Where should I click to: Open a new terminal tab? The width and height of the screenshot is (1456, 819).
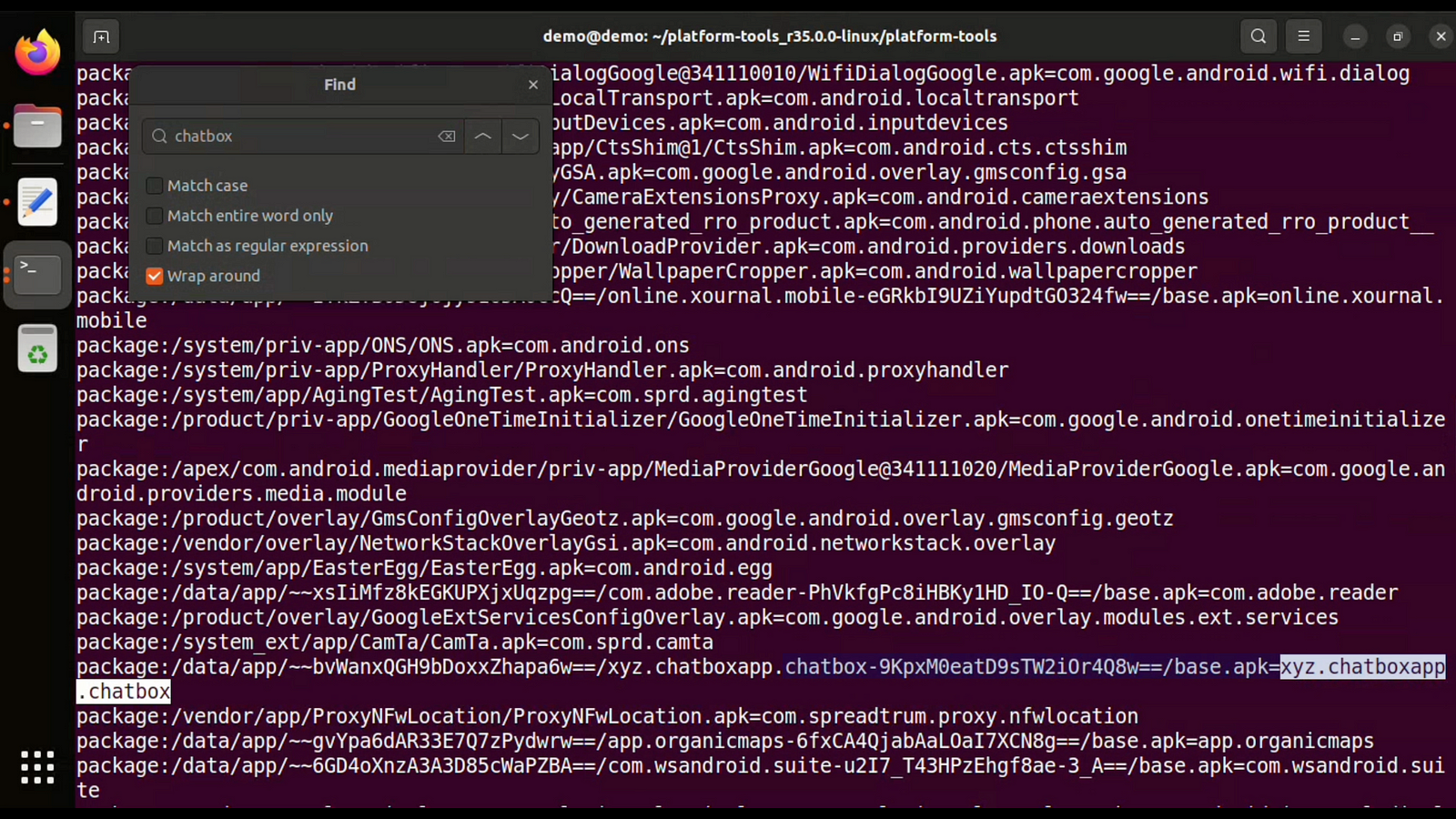[x=101, y=36]
